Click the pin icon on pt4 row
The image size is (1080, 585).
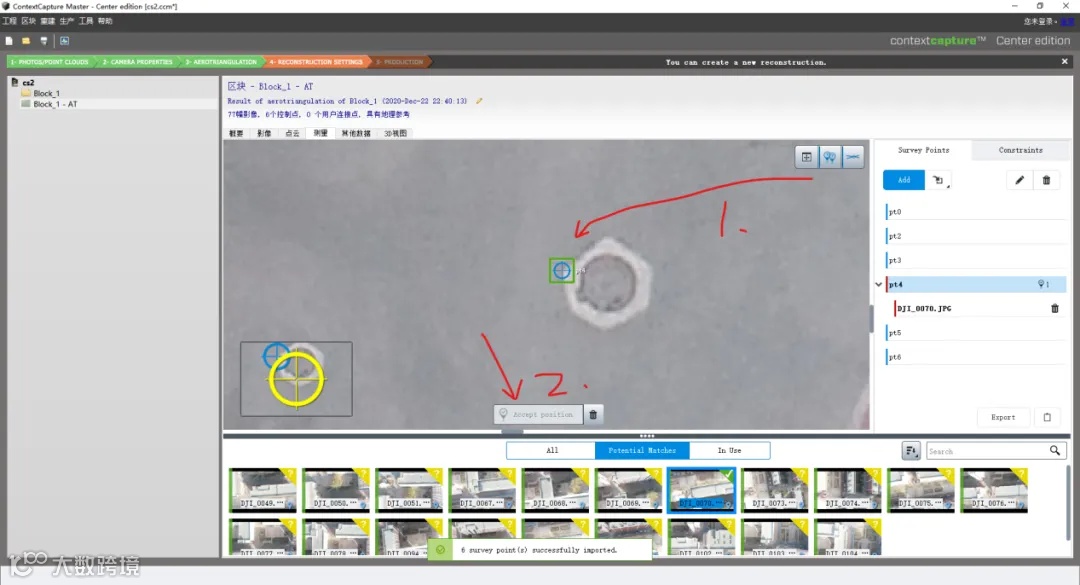pos(1043,284)
